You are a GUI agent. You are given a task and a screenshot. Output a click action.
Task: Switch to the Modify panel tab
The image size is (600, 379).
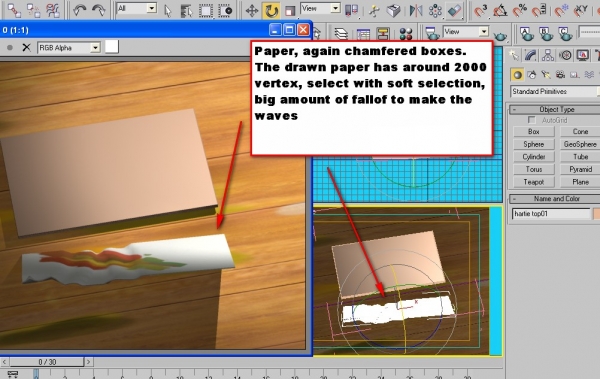[530, 56]
